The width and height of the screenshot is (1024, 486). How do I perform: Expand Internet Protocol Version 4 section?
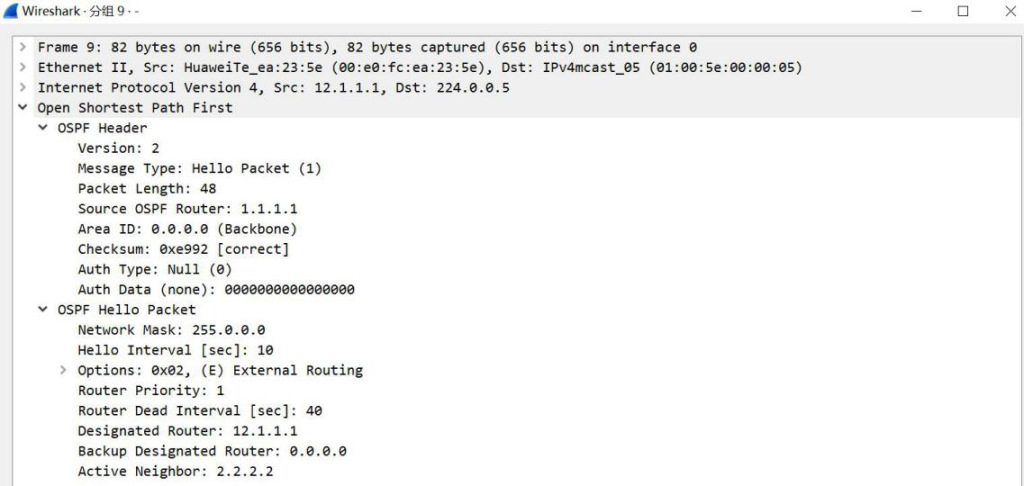tap(24, 88)
